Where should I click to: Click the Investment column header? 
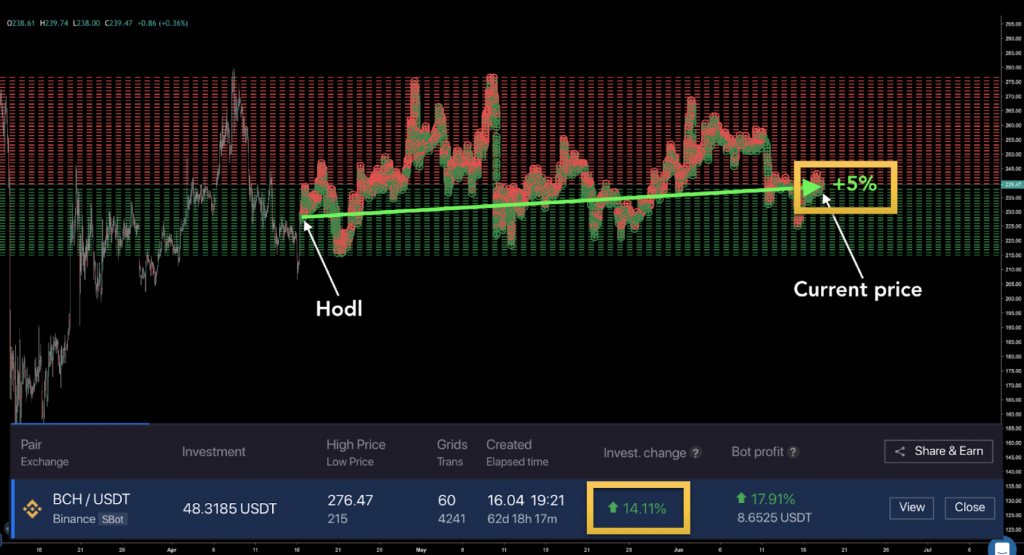click(x=213, y=452)
